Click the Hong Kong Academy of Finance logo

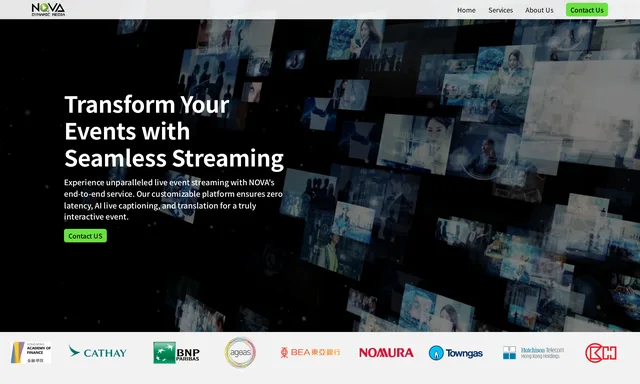tap(31, 353)
